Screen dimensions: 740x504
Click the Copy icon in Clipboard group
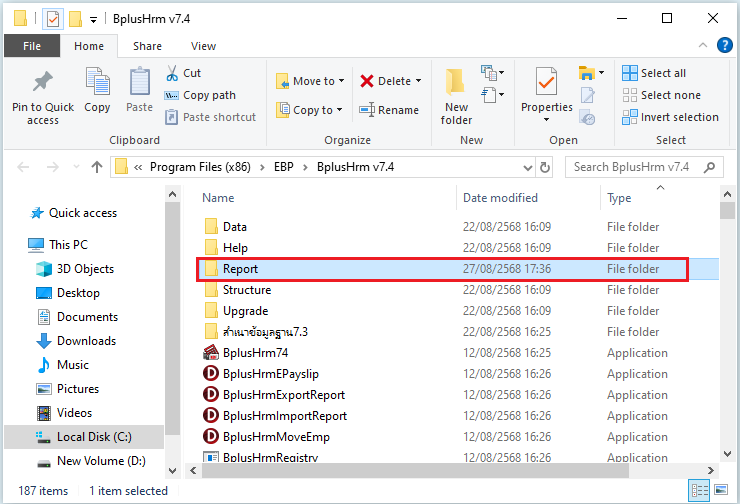(97, 83)
